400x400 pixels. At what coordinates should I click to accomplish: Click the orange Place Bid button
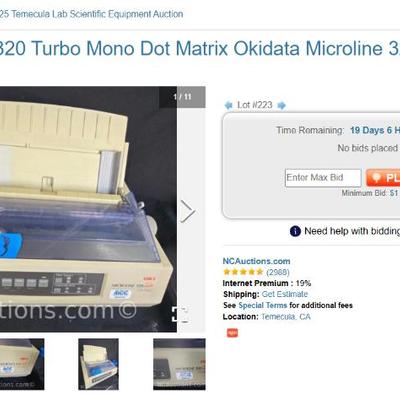pyautogui.click(x=383, y=178)
